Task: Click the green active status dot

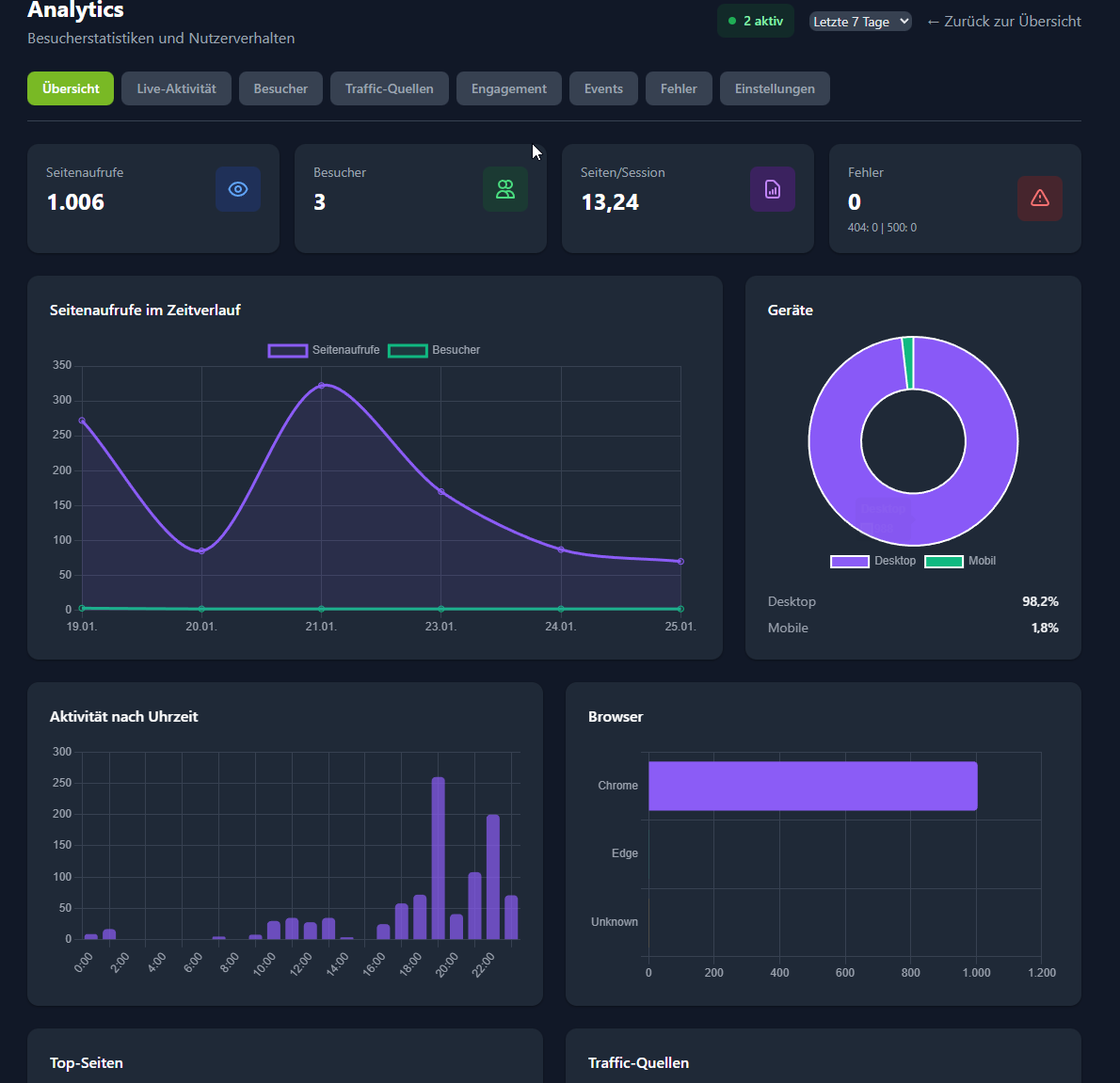Action: coord(732,21)
